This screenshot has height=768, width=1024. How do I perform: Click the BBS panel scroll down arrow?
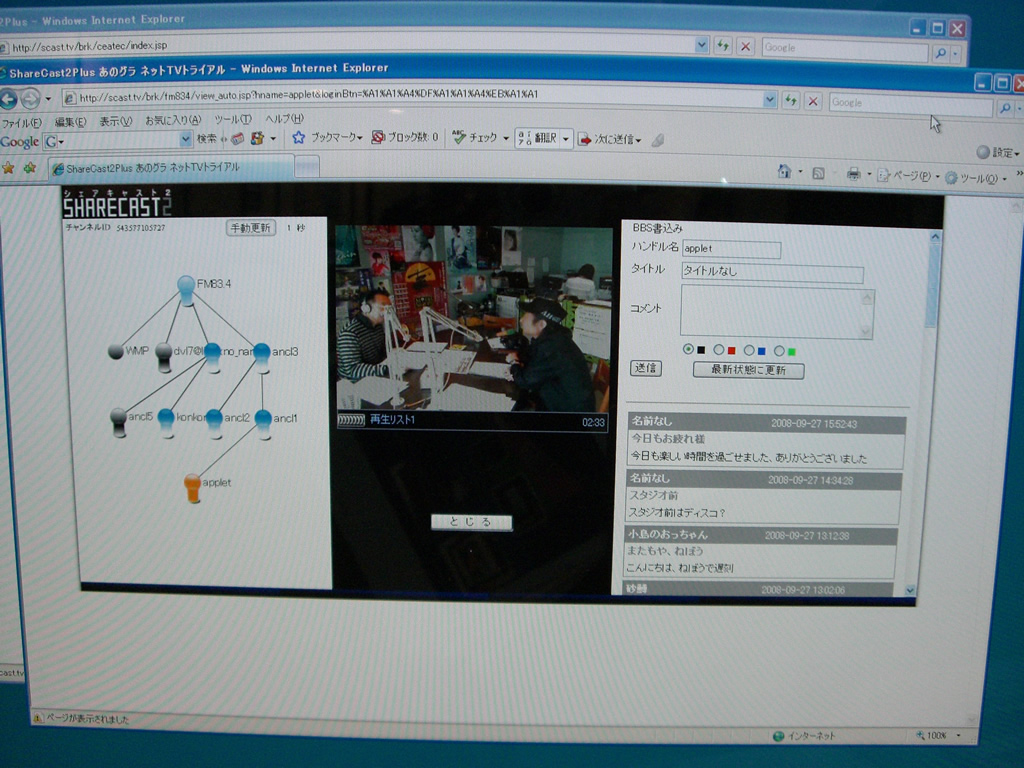[911, 590]
